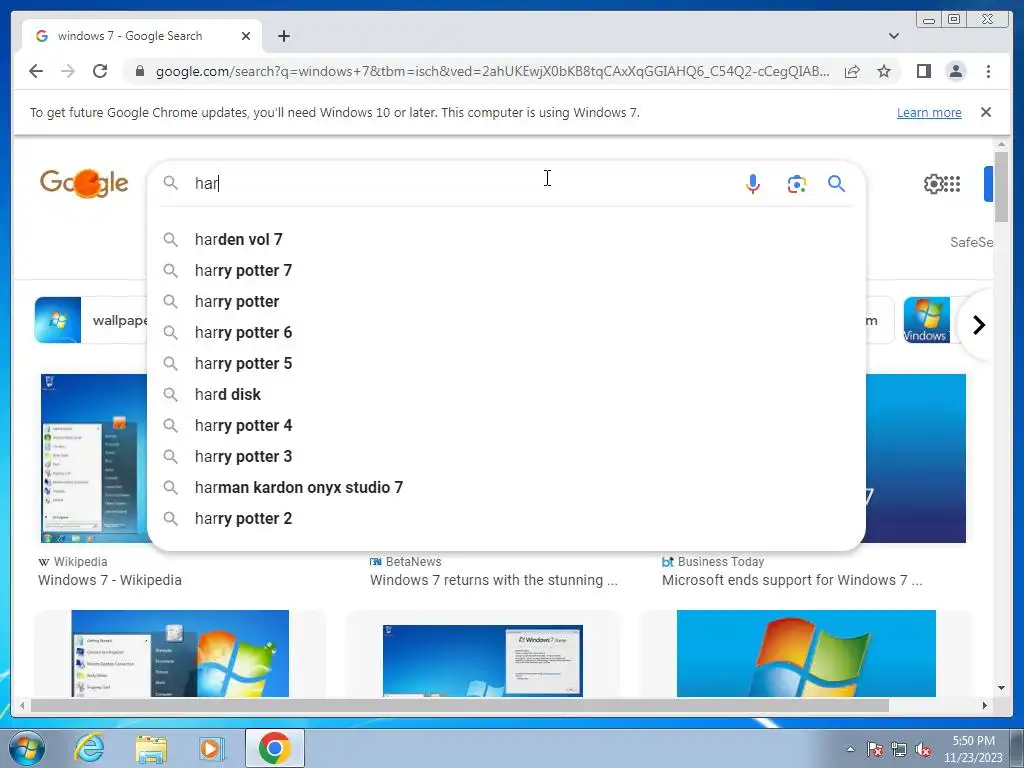Show next image filter chips arrow

978,325
